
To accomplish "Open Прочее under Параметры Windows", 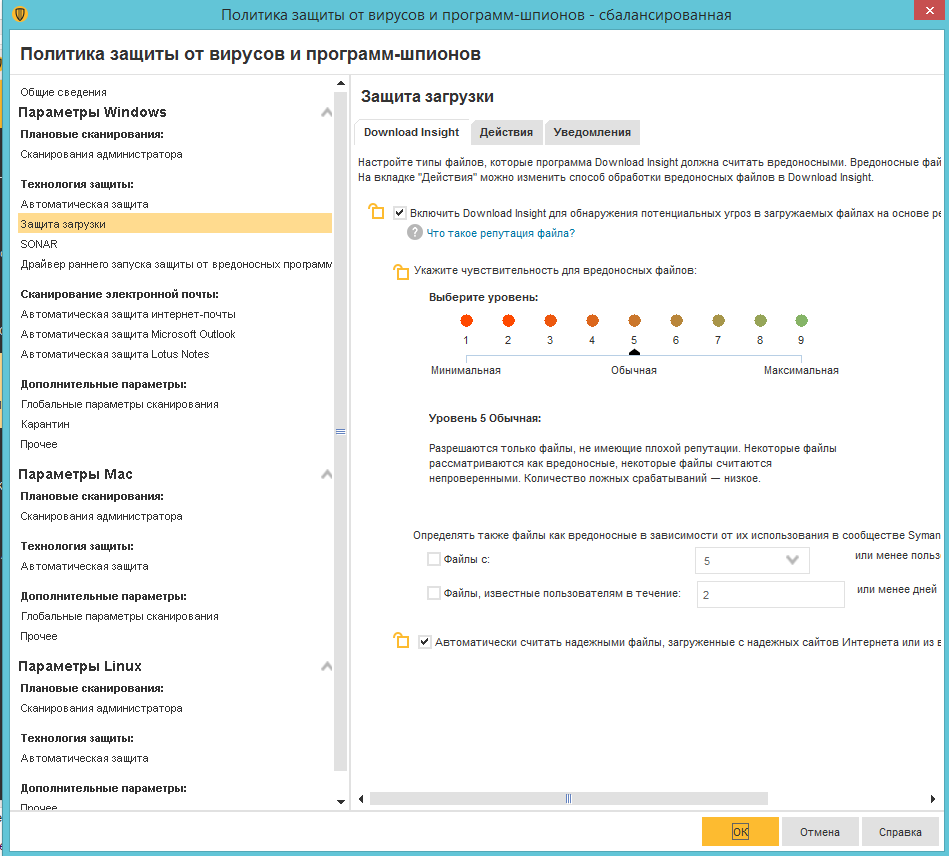I will click(39, 444).
